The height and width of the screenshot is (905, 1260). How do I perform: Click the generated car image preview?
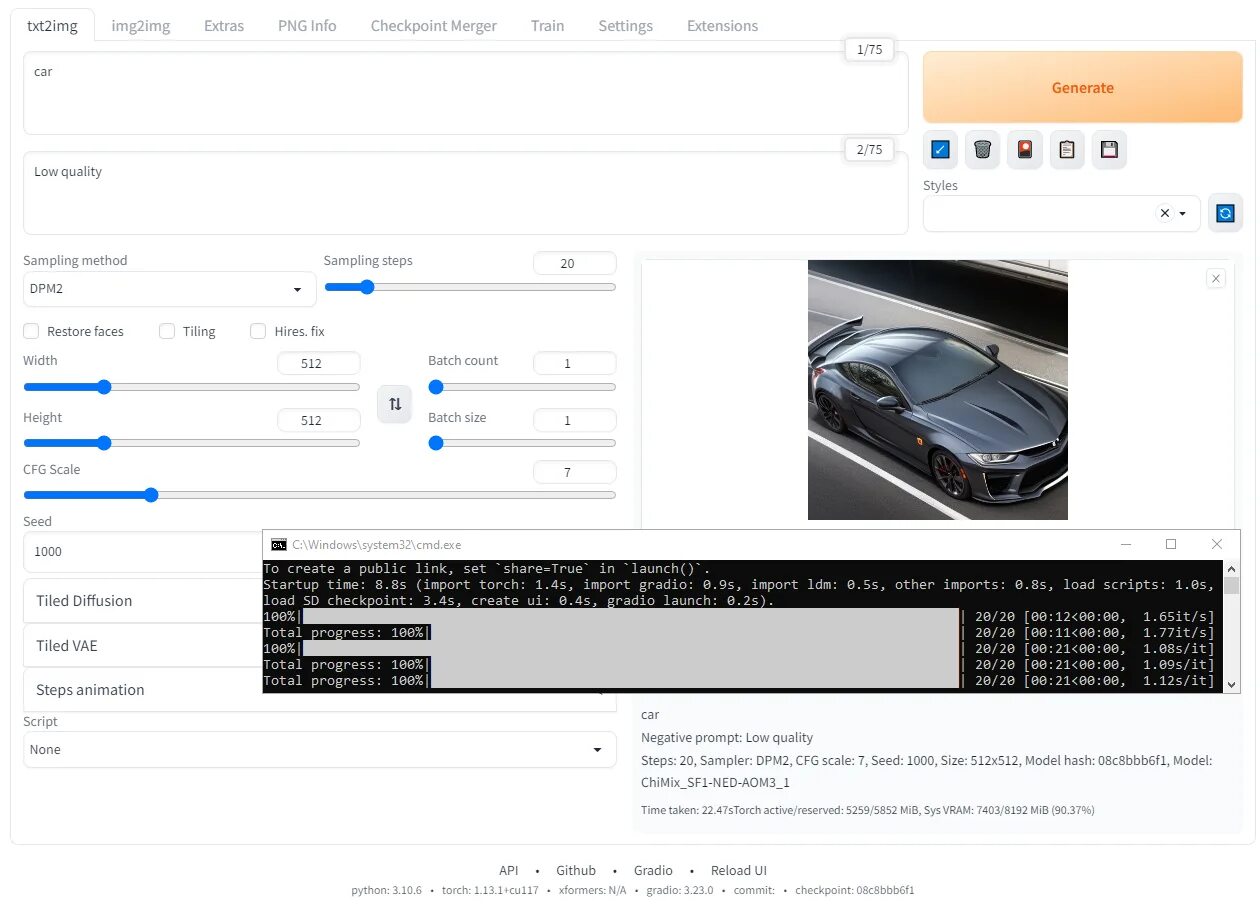click(937, 390)
